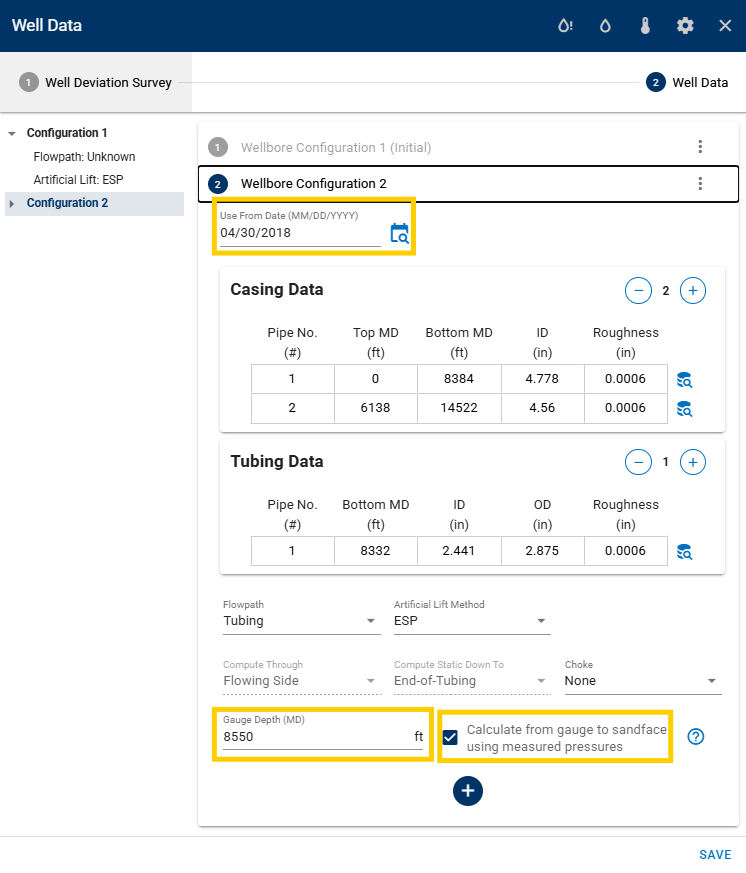Open the Flowpath dropdown
The image size is (746, 873).
(301, 621)
